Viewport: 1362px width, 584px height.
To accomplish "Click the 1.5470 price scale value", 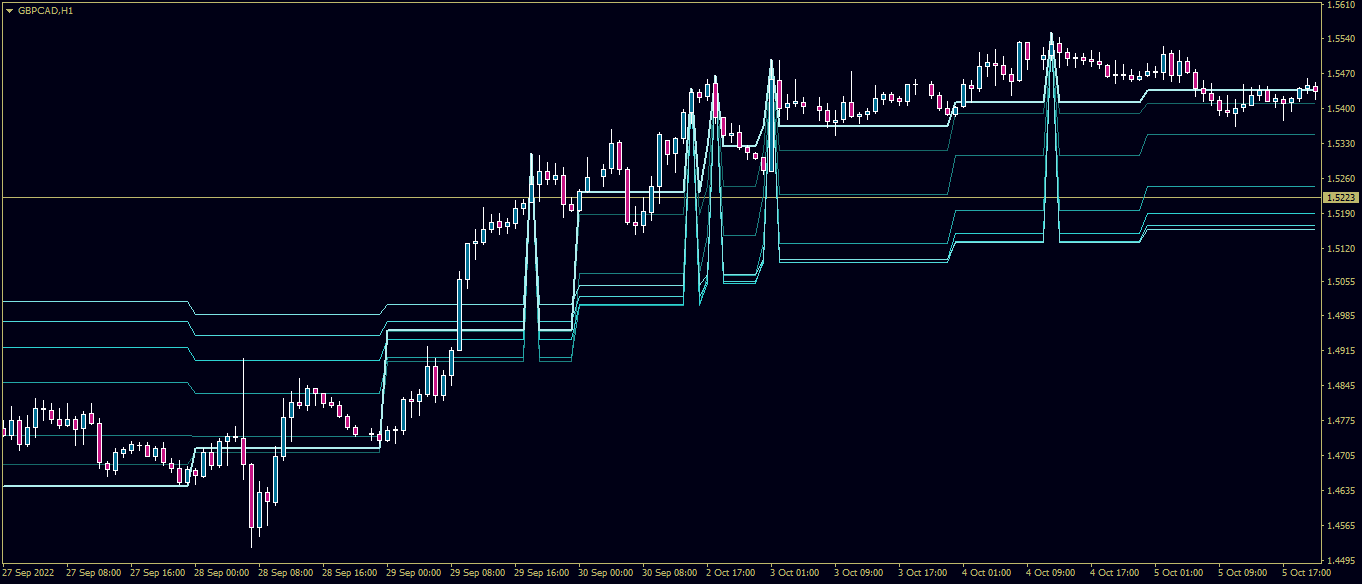I will coord(1340,74).
